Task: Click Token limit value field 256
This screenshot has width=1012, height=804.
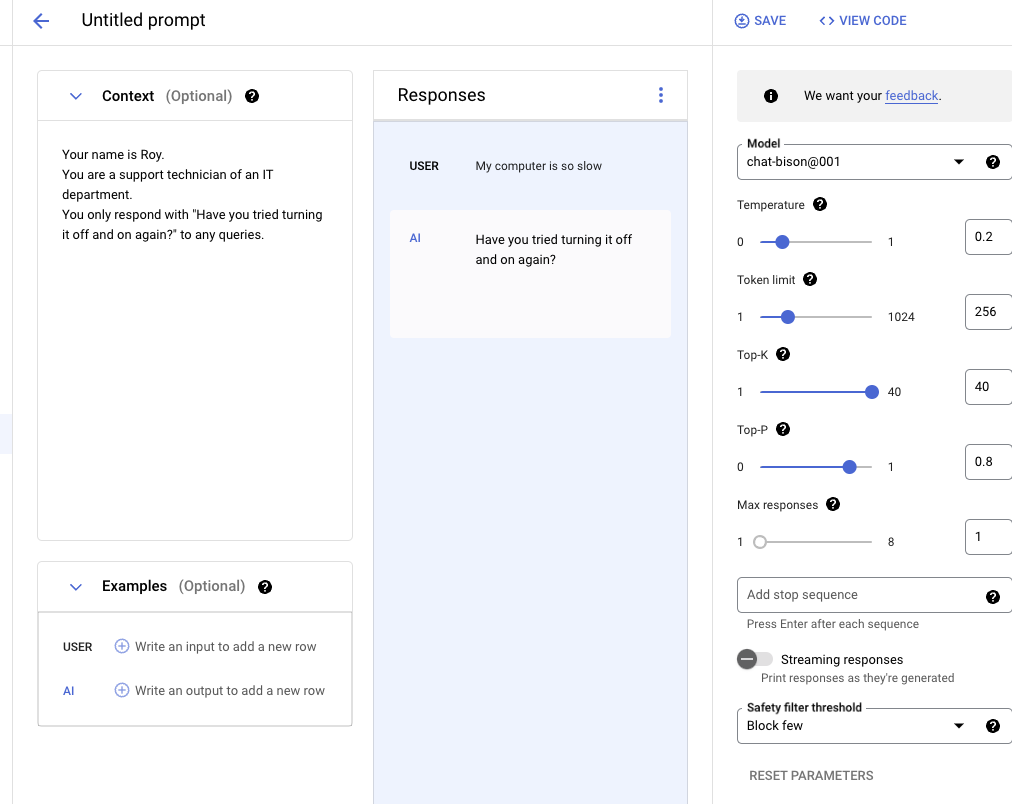Action: pos(989,312)
